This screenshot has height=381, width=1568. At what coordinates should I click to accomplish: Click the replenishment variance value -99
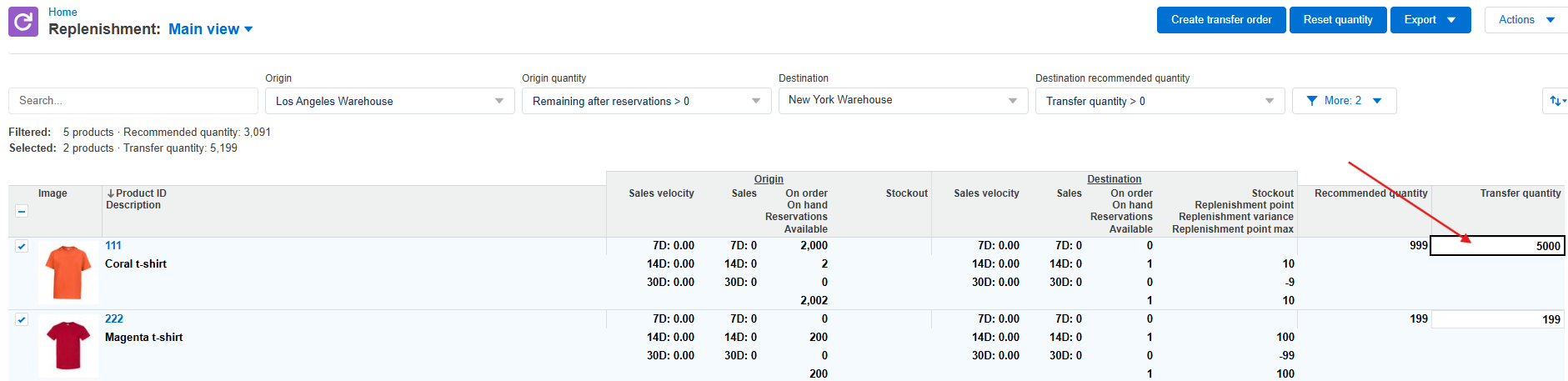tap(1285, 356)
